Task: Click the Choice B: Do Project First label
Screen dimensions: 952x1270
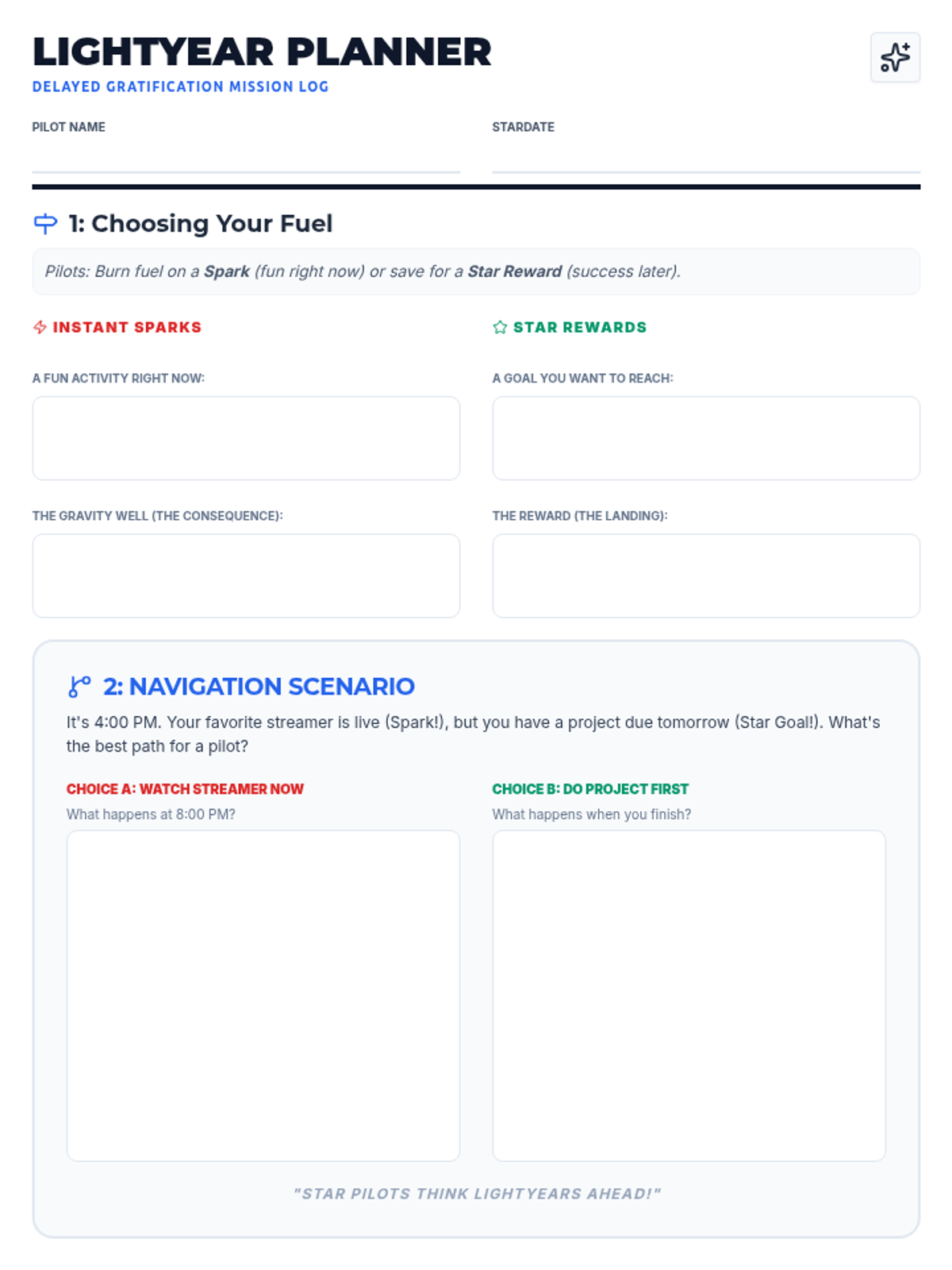Action: click(590, 789)
